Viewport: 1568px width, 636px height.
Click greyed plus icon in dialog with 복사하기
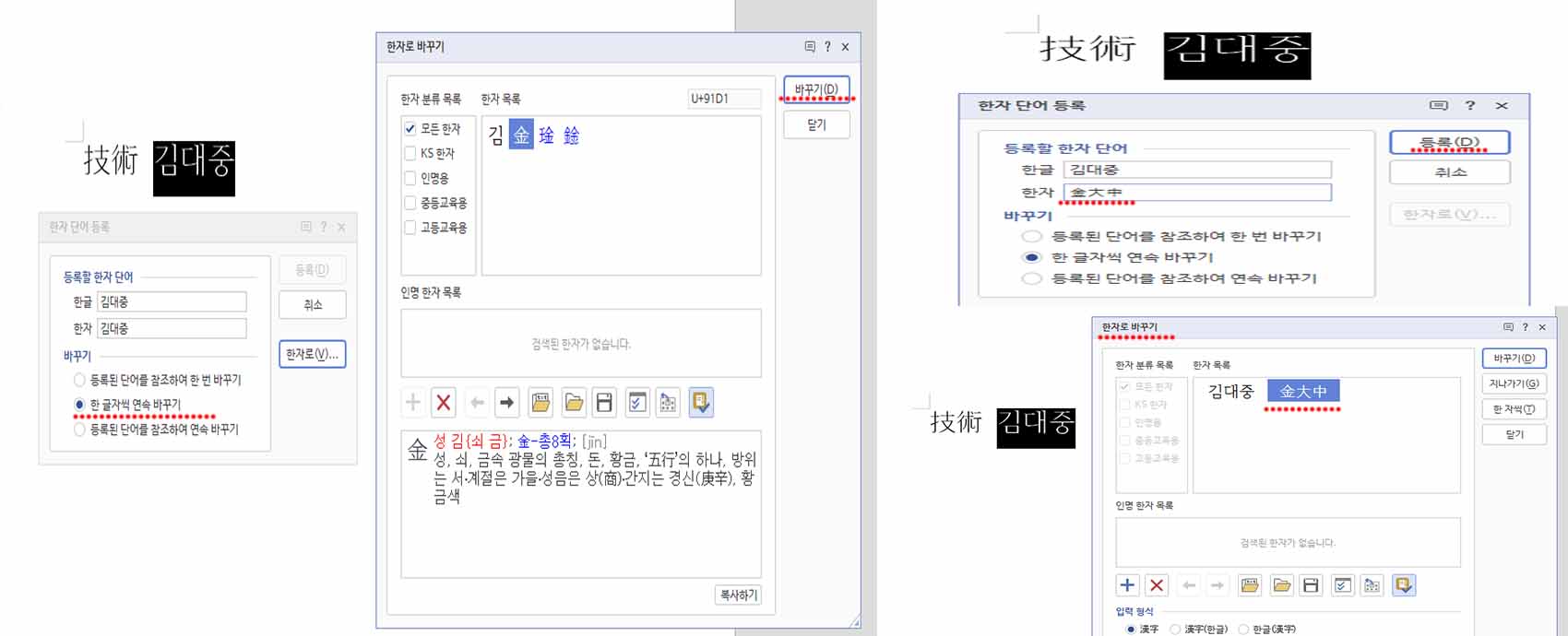tap(413, 402)
